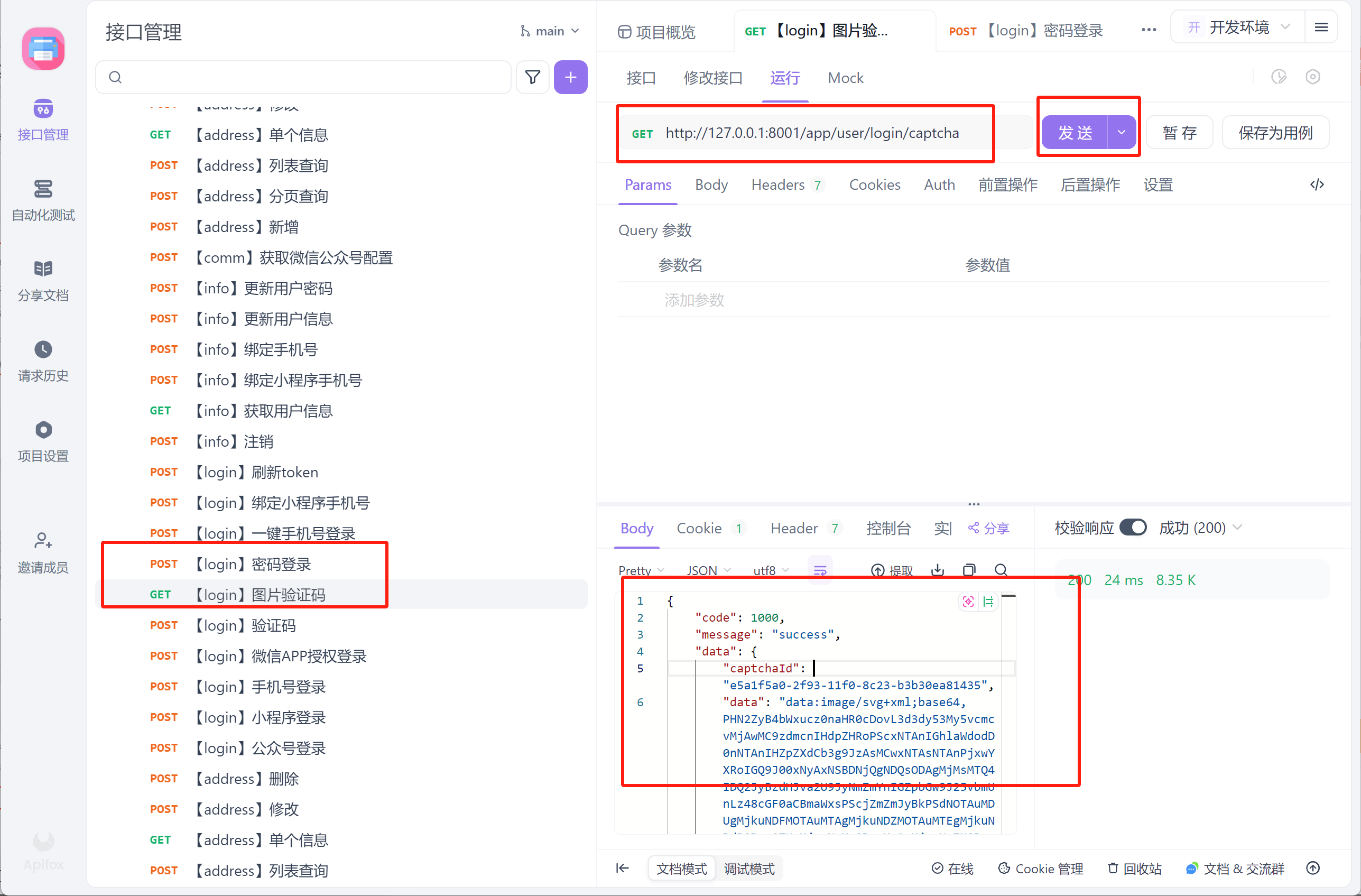
Task: Open 项目设置 sidebar icon
Action: click(43, 430)
